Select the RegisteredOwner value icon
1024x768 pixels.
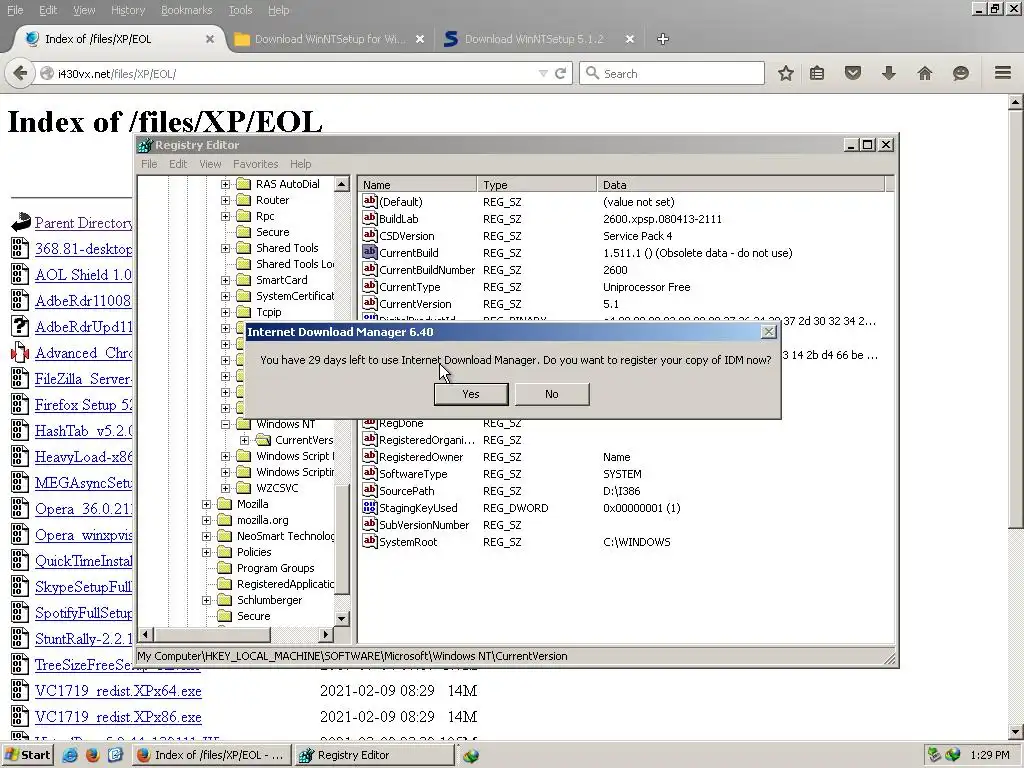coord(370,456)
